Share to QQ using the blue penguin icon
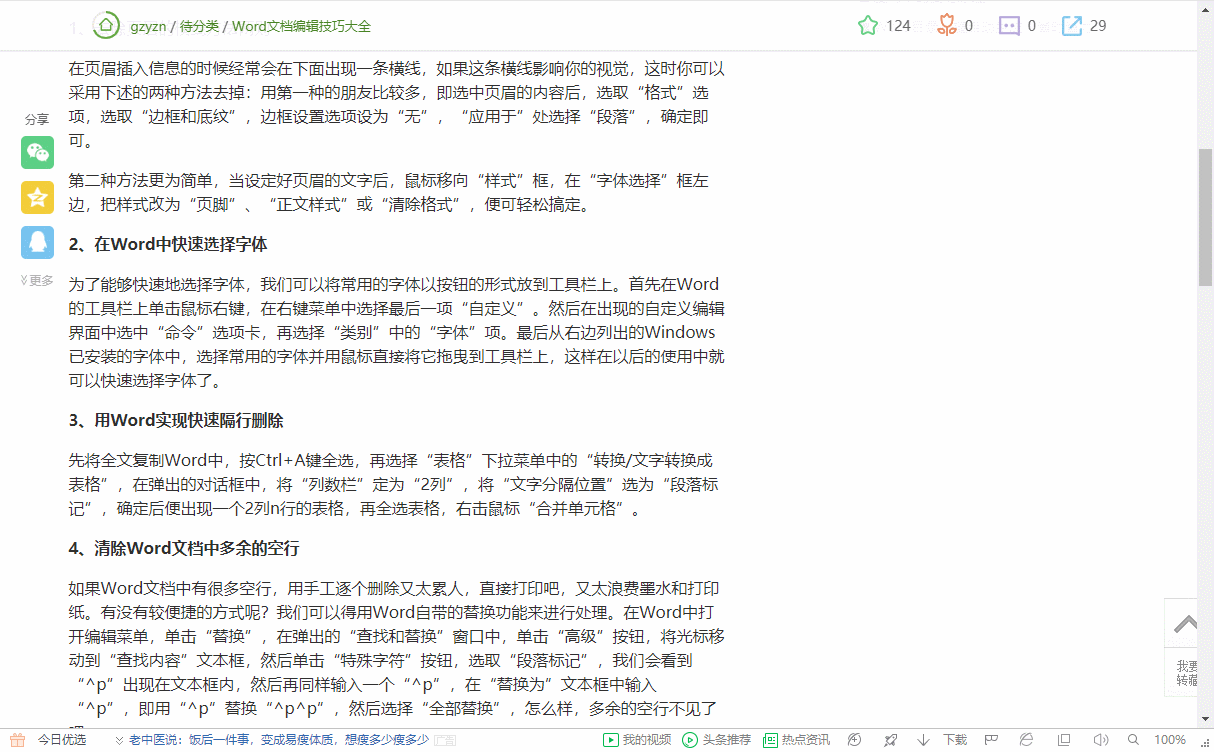Image resolution: width=1214 pixels, height=752 pixels. pos(38,242)
